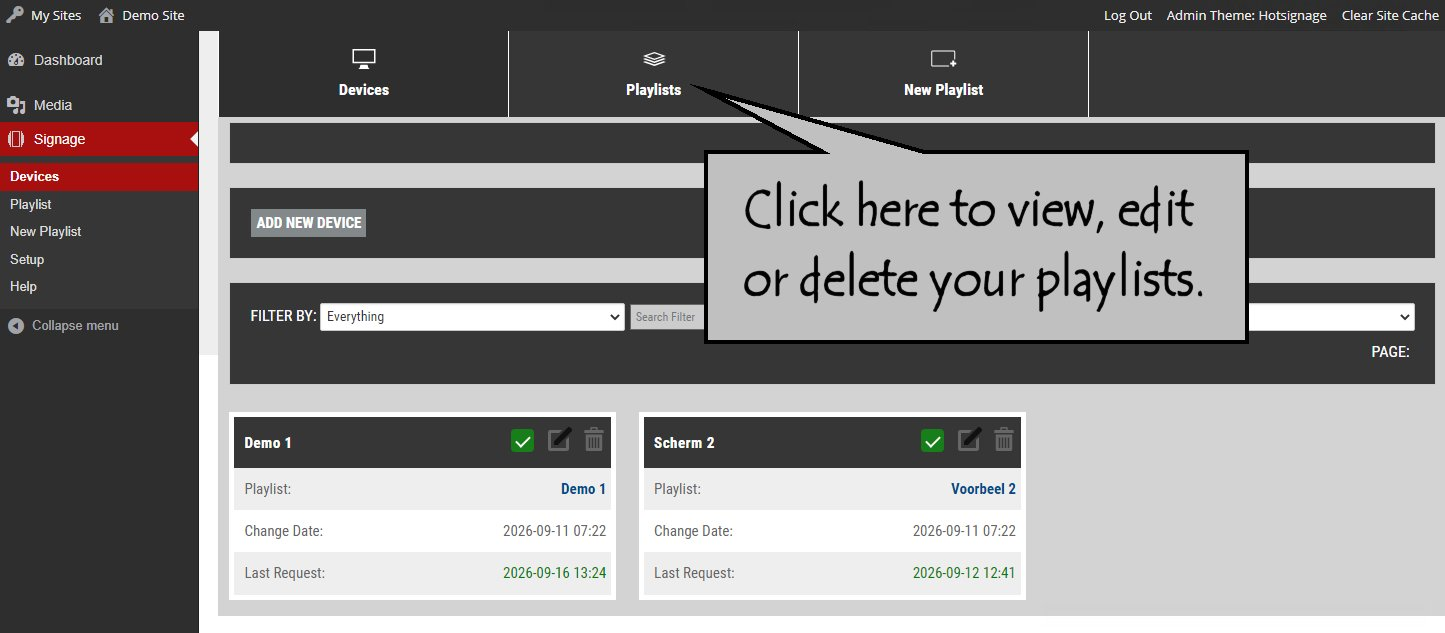Screen dimensions: 1445x633
Task: Click the Dashboard gauge icon
Action: click(15, 60)
